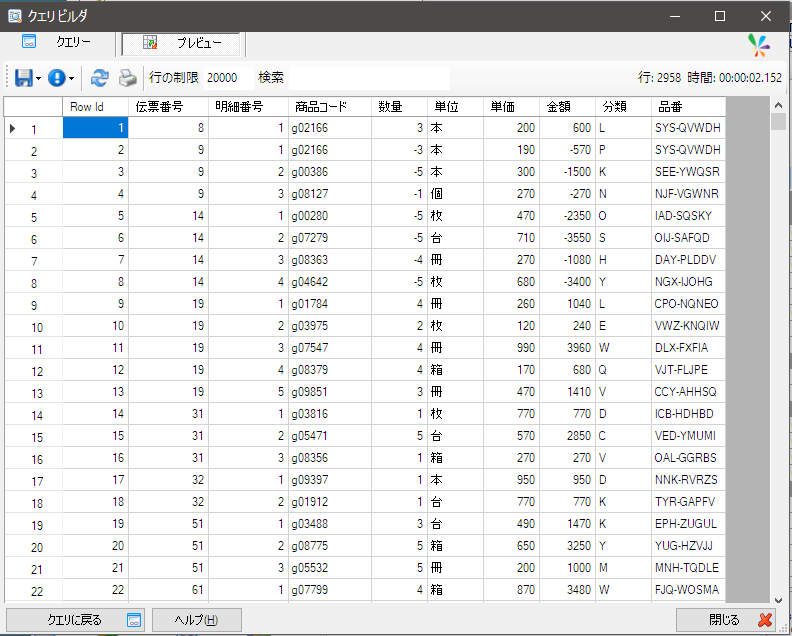Select the cell DAY-PLDDV

click(x=688, y=260)
